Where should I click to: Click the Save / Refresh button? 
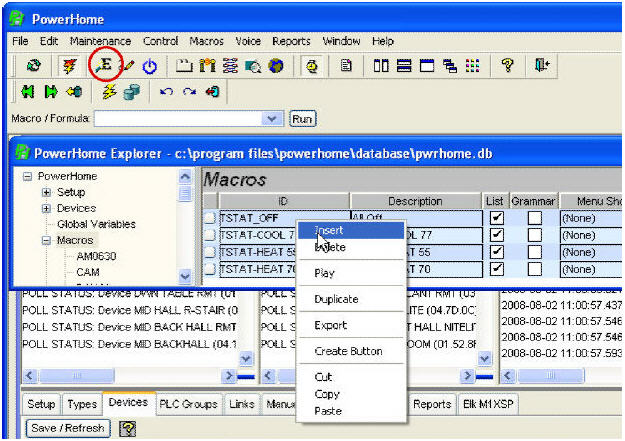[x=68, y=428]
